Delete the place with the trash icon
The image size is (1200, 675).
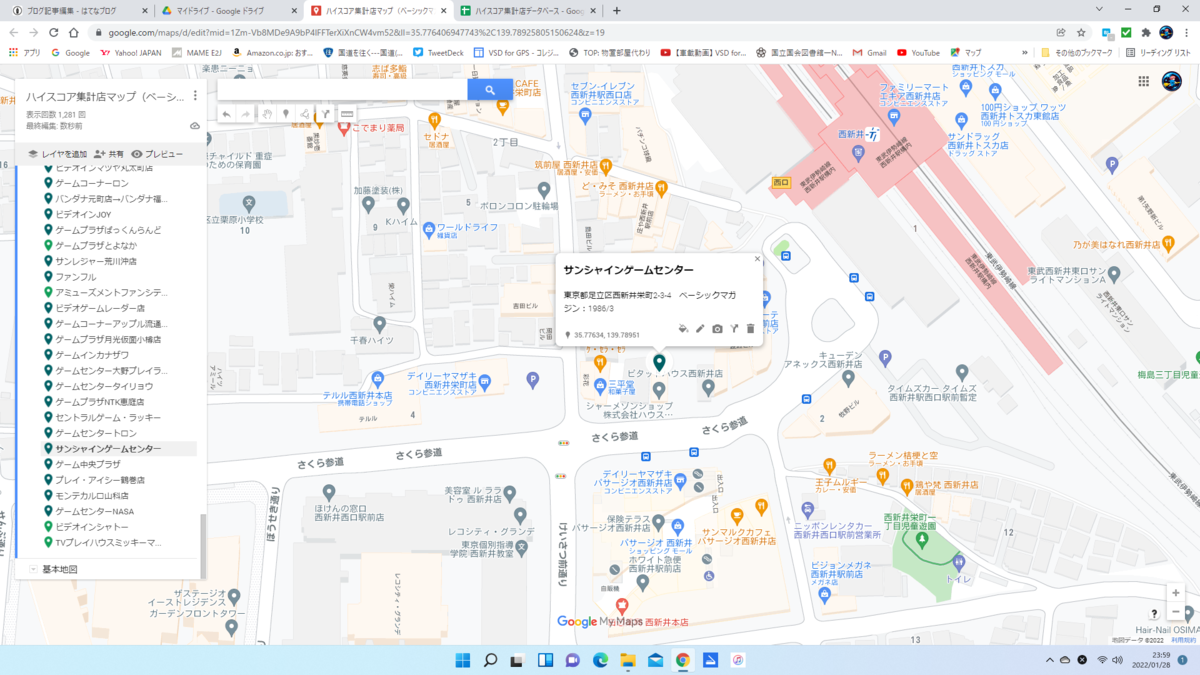(750, 328)
